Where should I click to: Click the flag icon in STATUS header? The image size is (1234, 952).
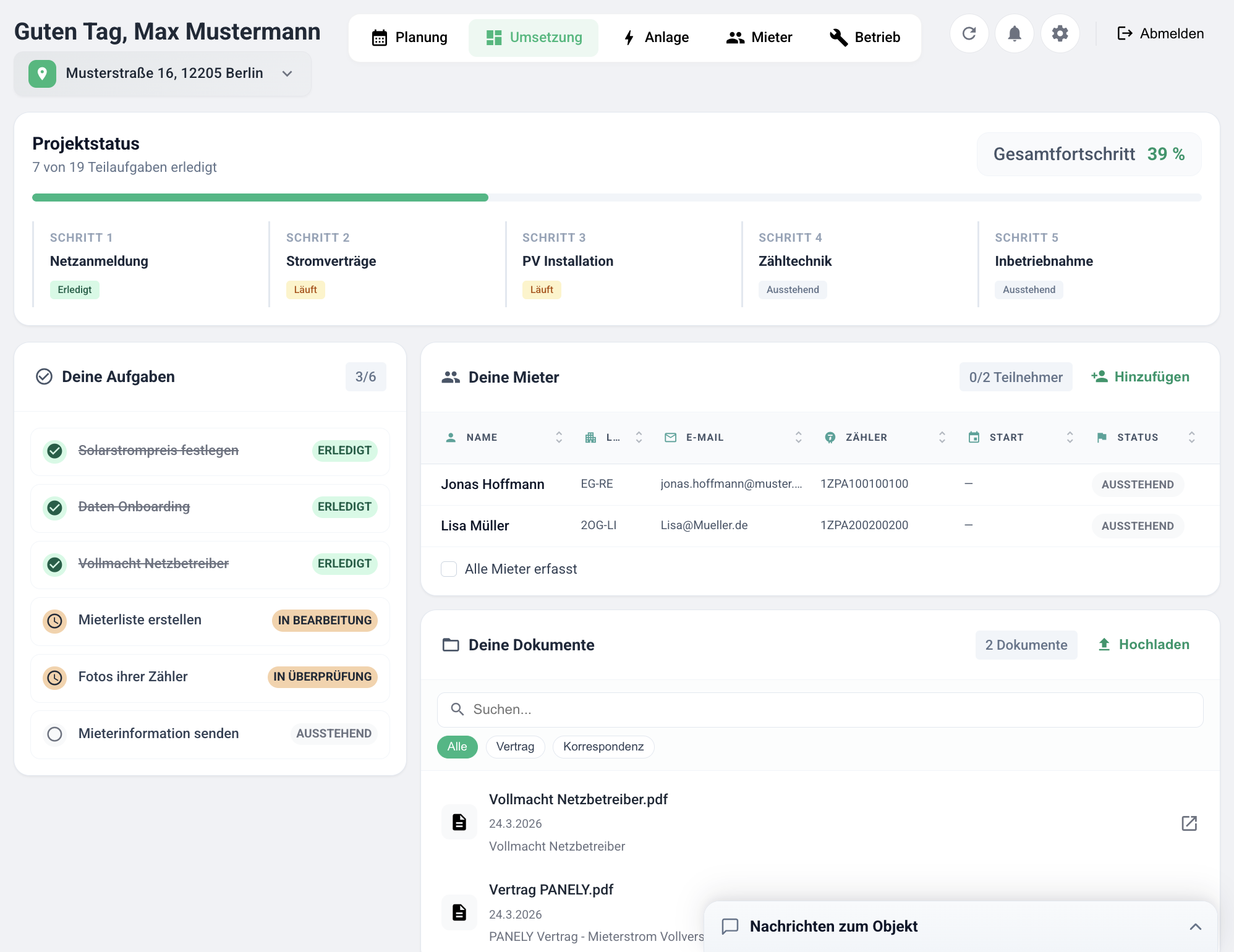(1102, 438)
